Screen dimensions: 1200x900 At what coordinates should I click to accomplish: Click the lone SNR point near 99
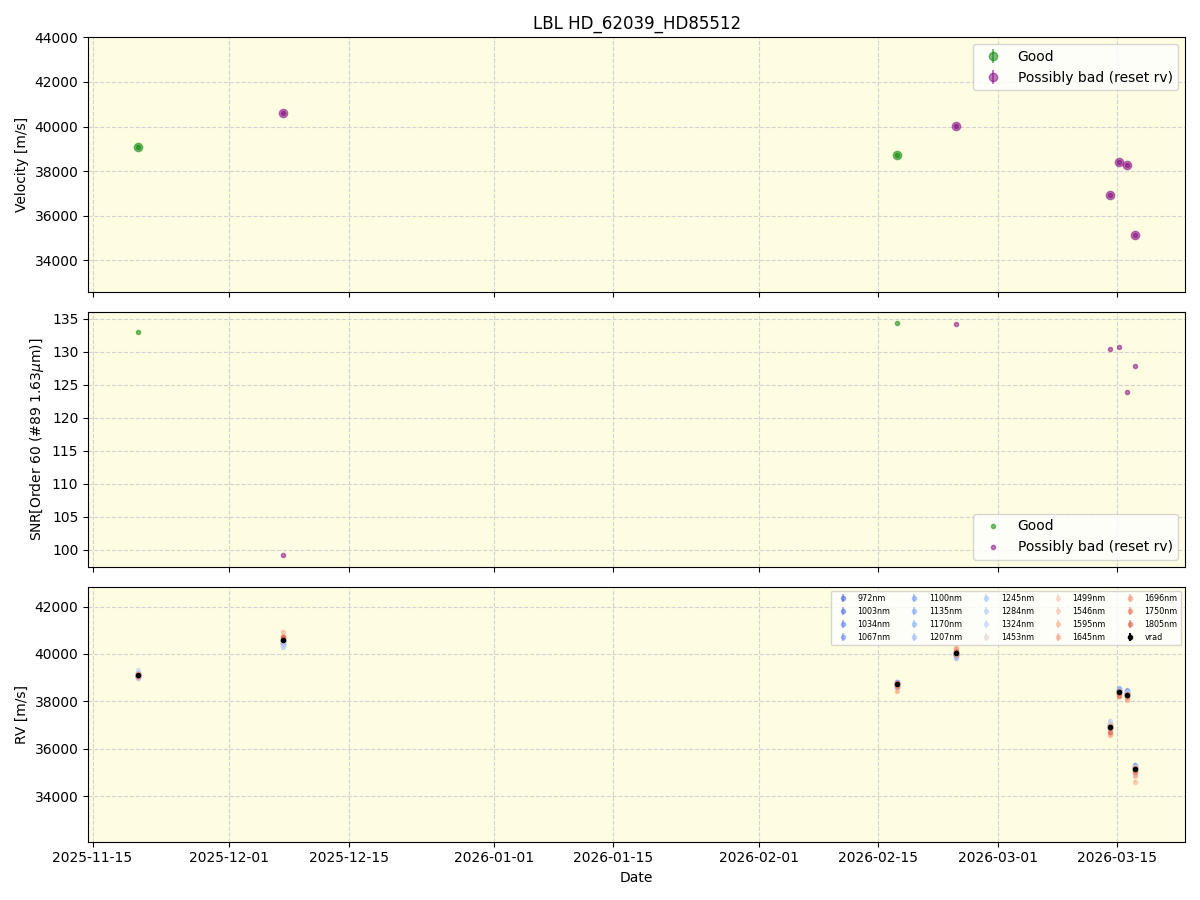pyautogui.click(x=283, y=554)
